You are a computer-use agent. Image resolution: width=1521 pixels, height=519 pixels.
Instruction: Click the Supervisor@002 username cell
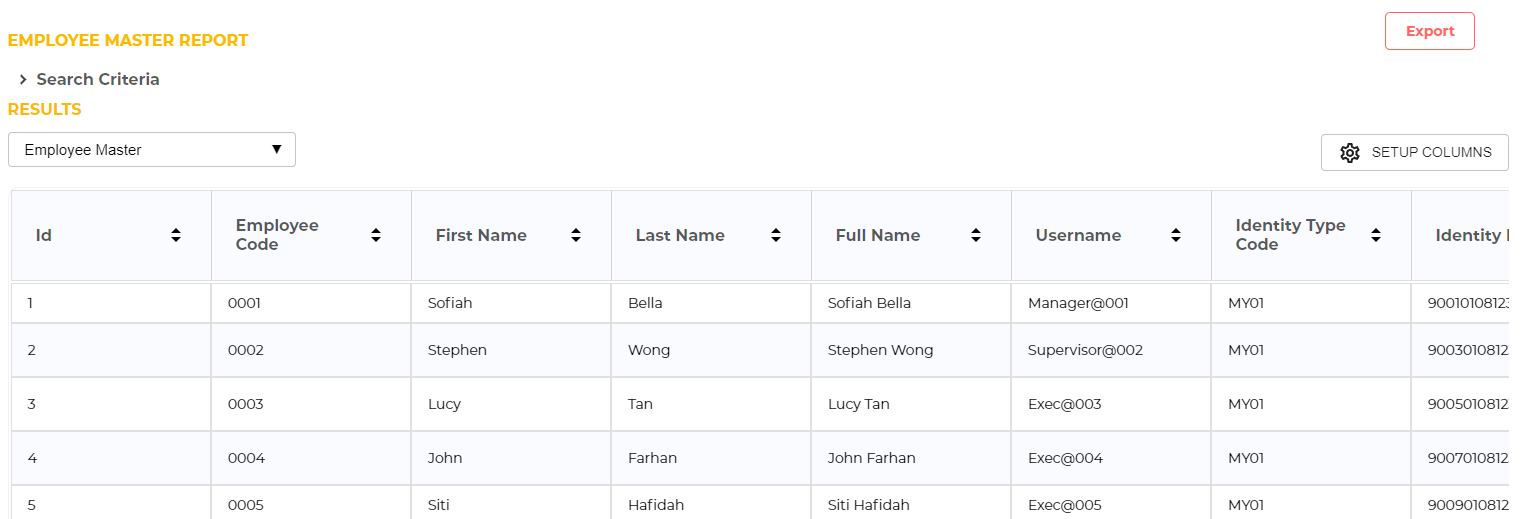click(1085, 350)
